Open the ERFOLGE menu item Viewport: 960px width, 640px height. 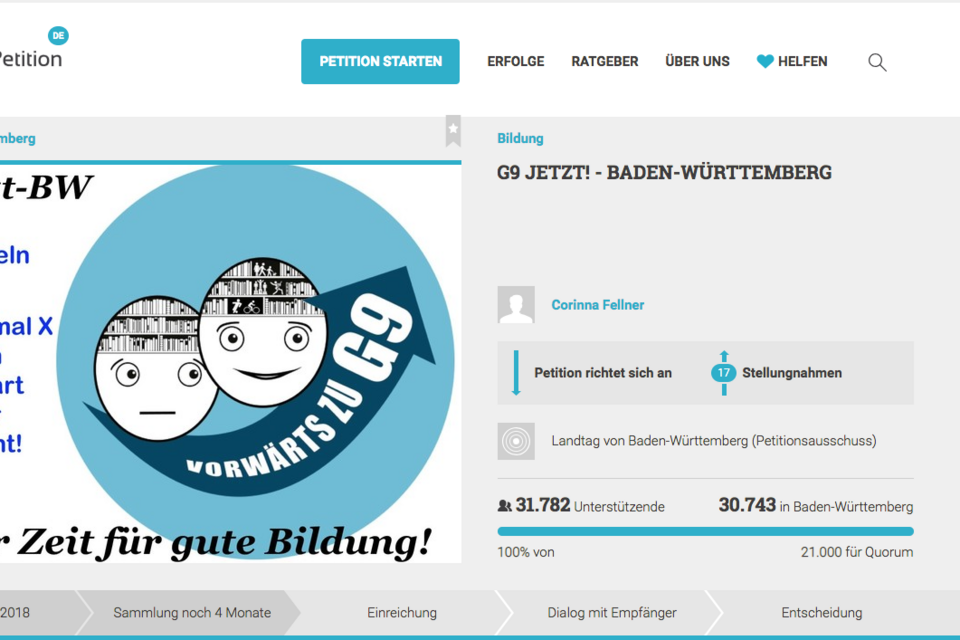point(516,61)
